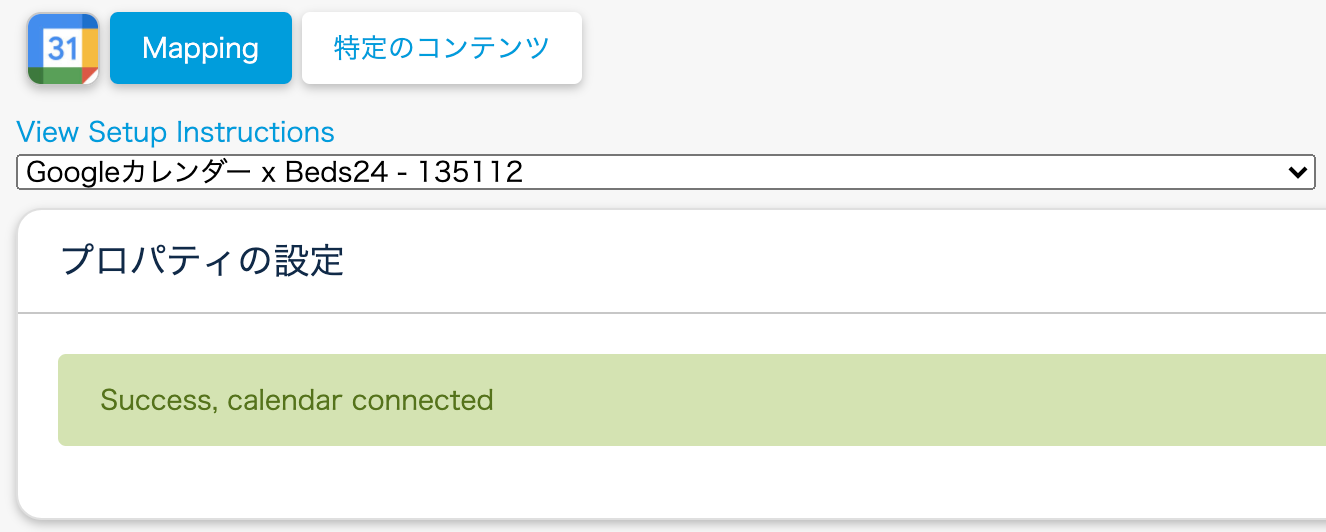Image resolution: width=1326 pixels, height=532 pixels.
Task: Click the プロパティの設定 panel heading
Action: pyautogui.click(x=202, y=260)
